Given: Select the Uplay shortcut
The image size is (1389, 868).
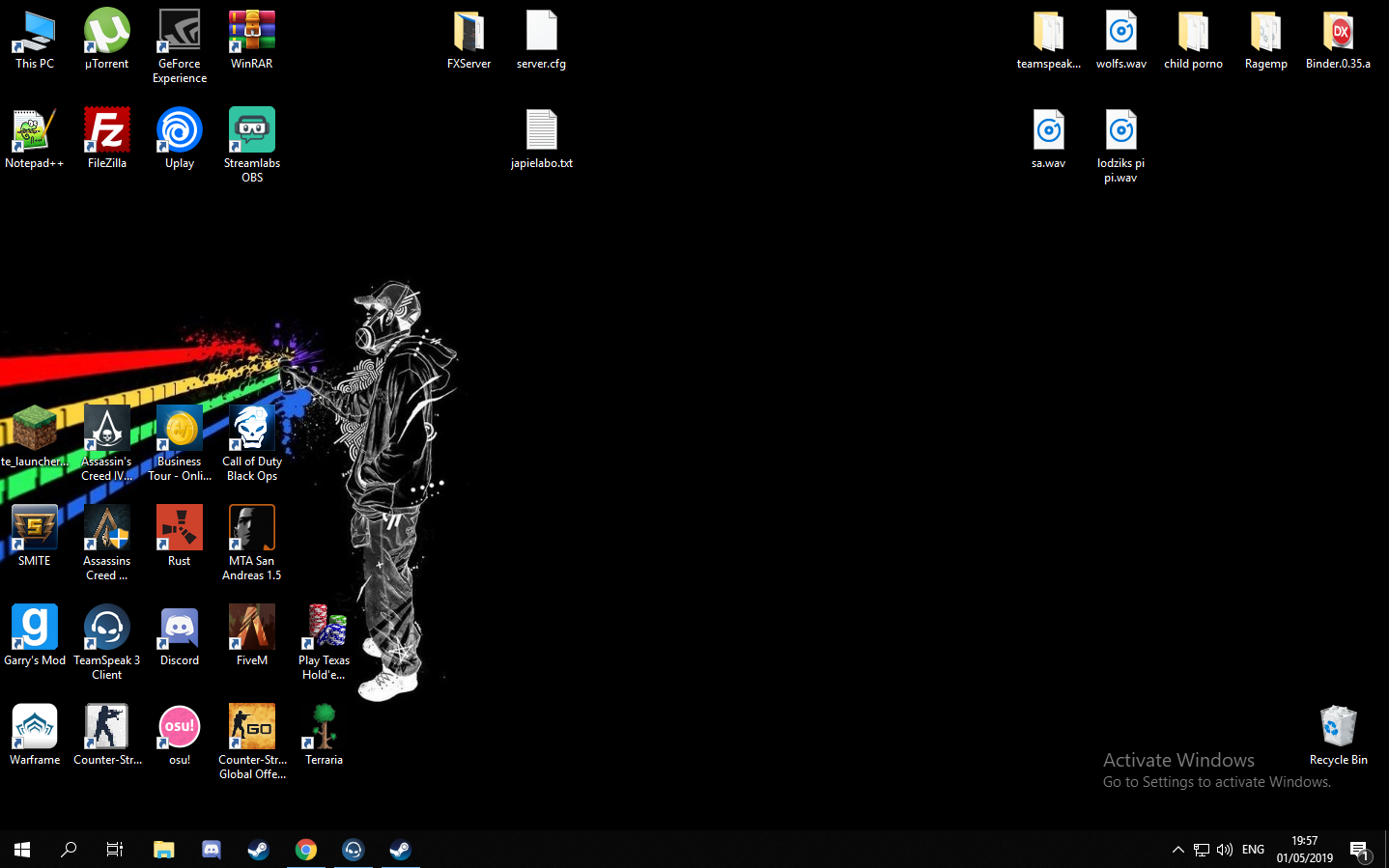Looking at the screenshot, I should tap(180, 139).
